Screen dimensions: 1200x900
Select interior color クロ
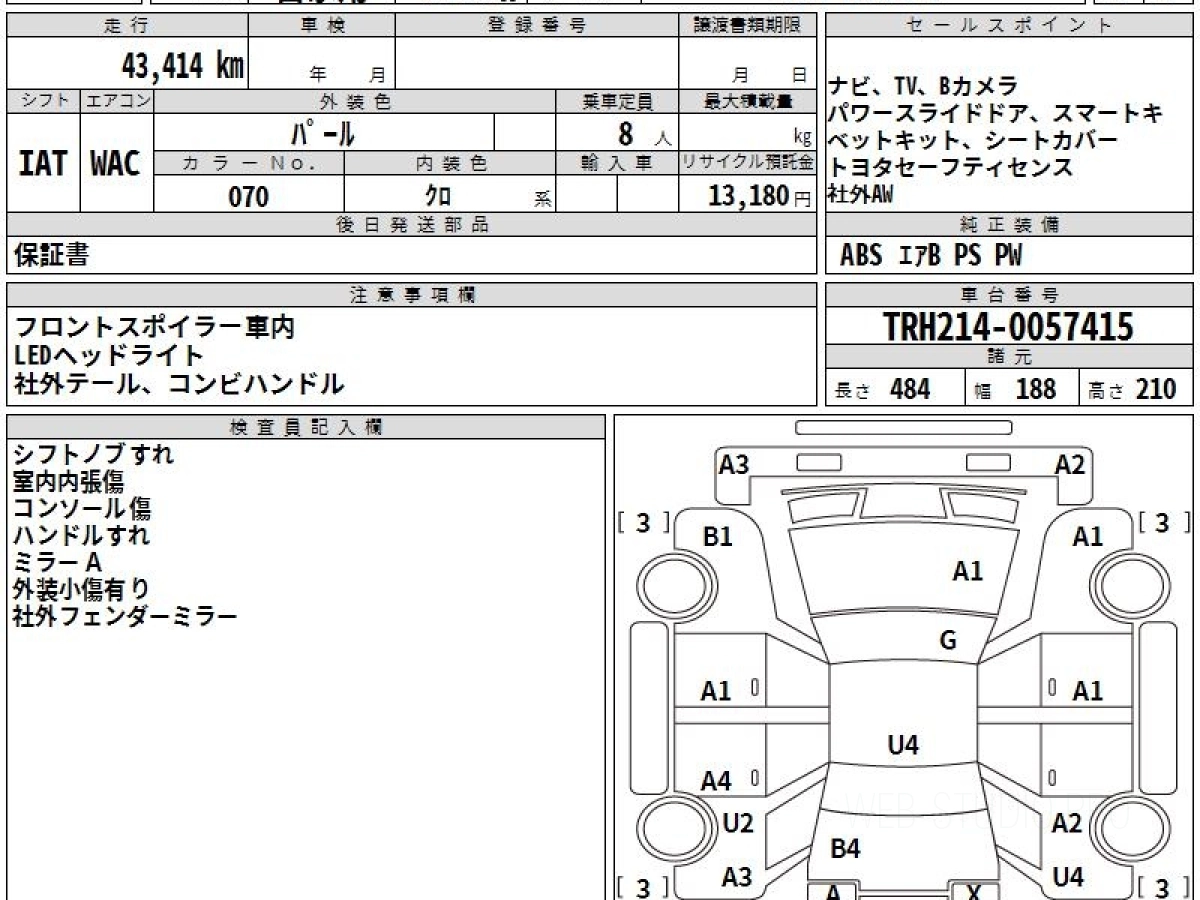pyautogui.click(x=437, y=196)
